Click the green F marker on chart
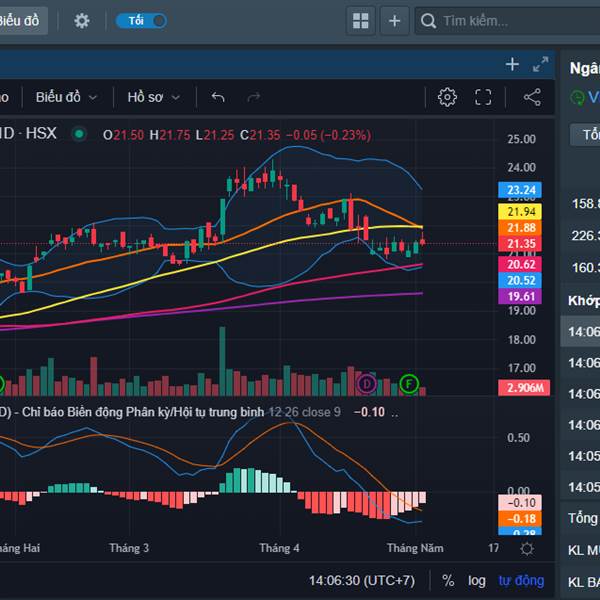 (x=409, y=383)
